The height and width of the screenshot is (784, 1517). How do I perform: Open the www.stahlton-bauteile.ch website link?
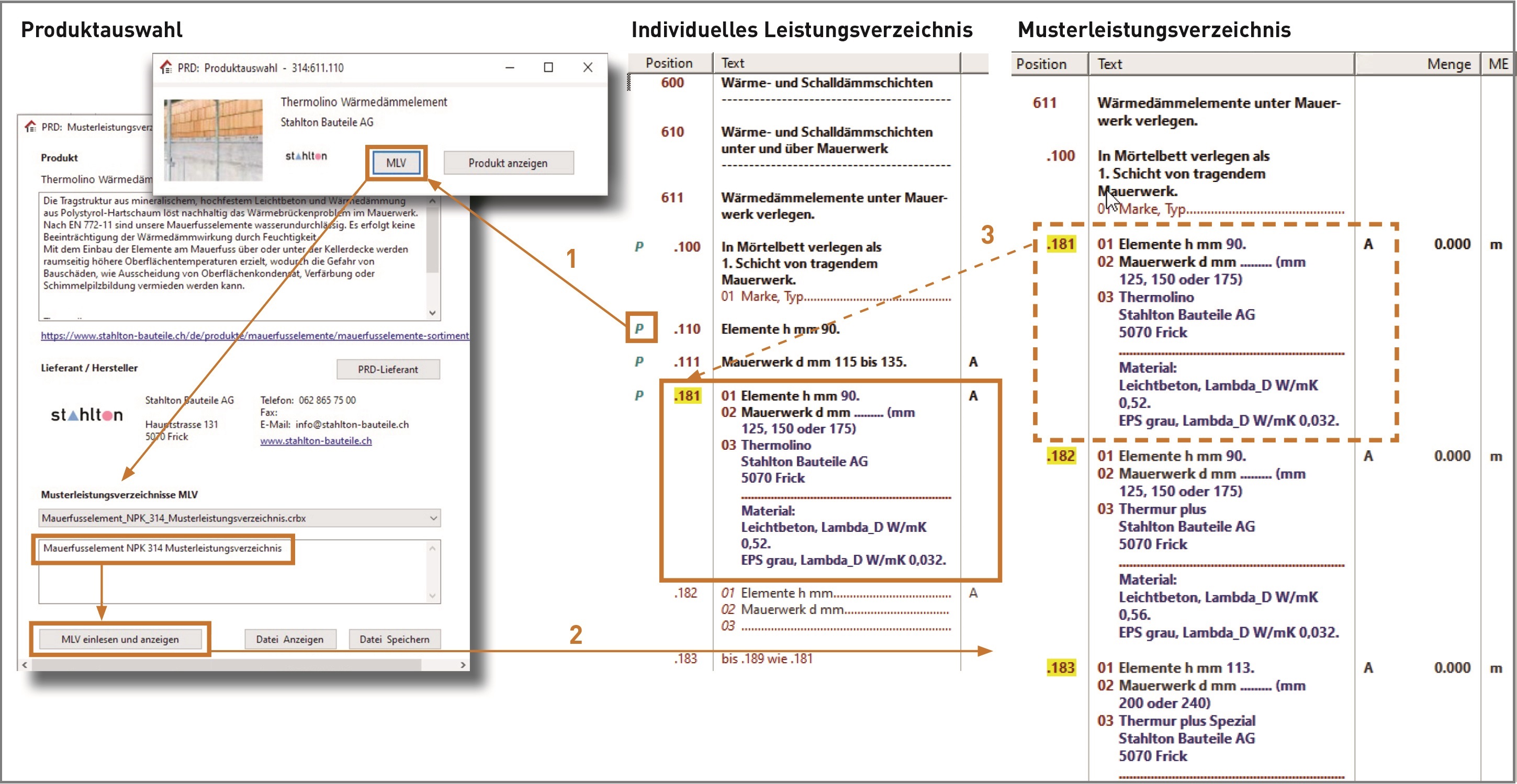point(316,440)
